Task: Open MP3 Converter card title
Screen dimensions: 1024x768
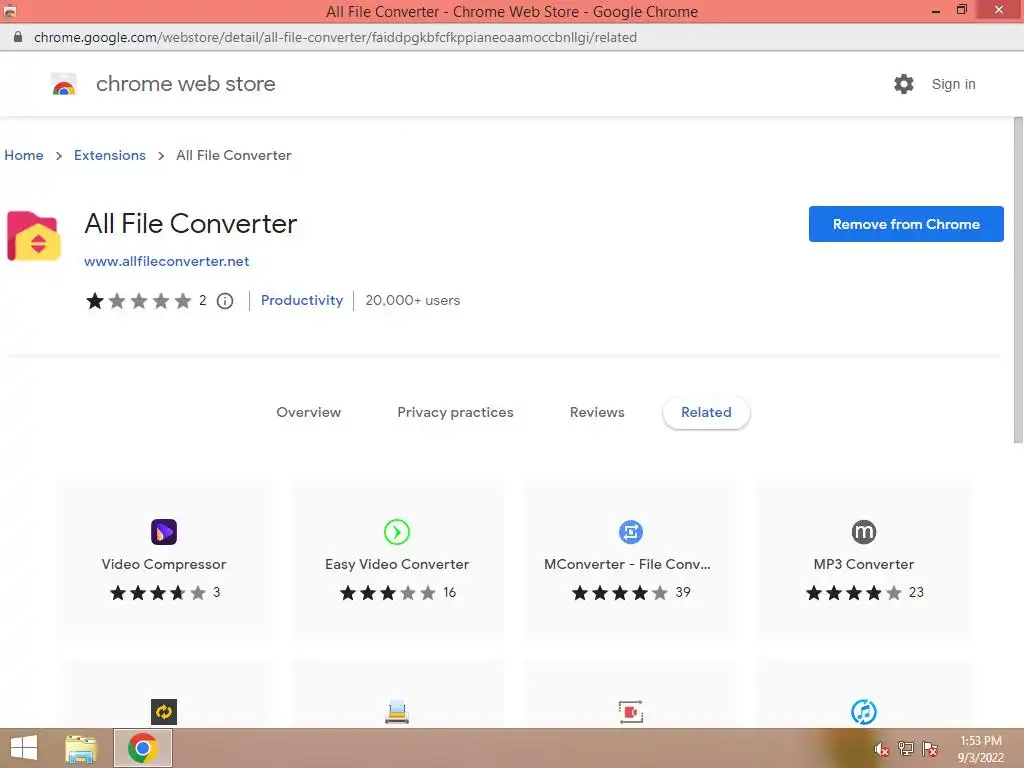Action: [x=864, y=564]
